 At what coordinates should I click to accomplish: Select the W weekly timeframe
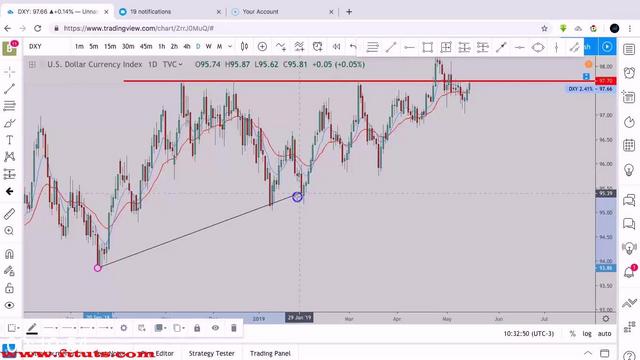(209, 47)
